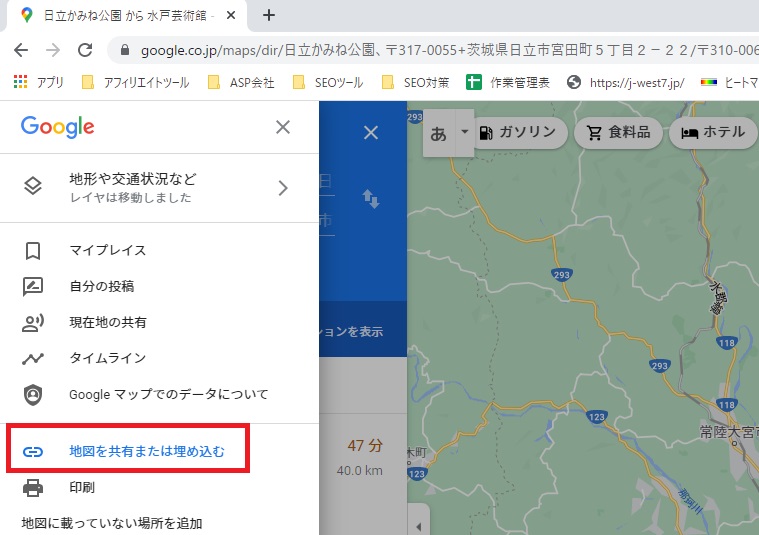The height and width of the screenshot is (535, 759).
Task: Swap start and destination arrows
Action: point(371,199)
